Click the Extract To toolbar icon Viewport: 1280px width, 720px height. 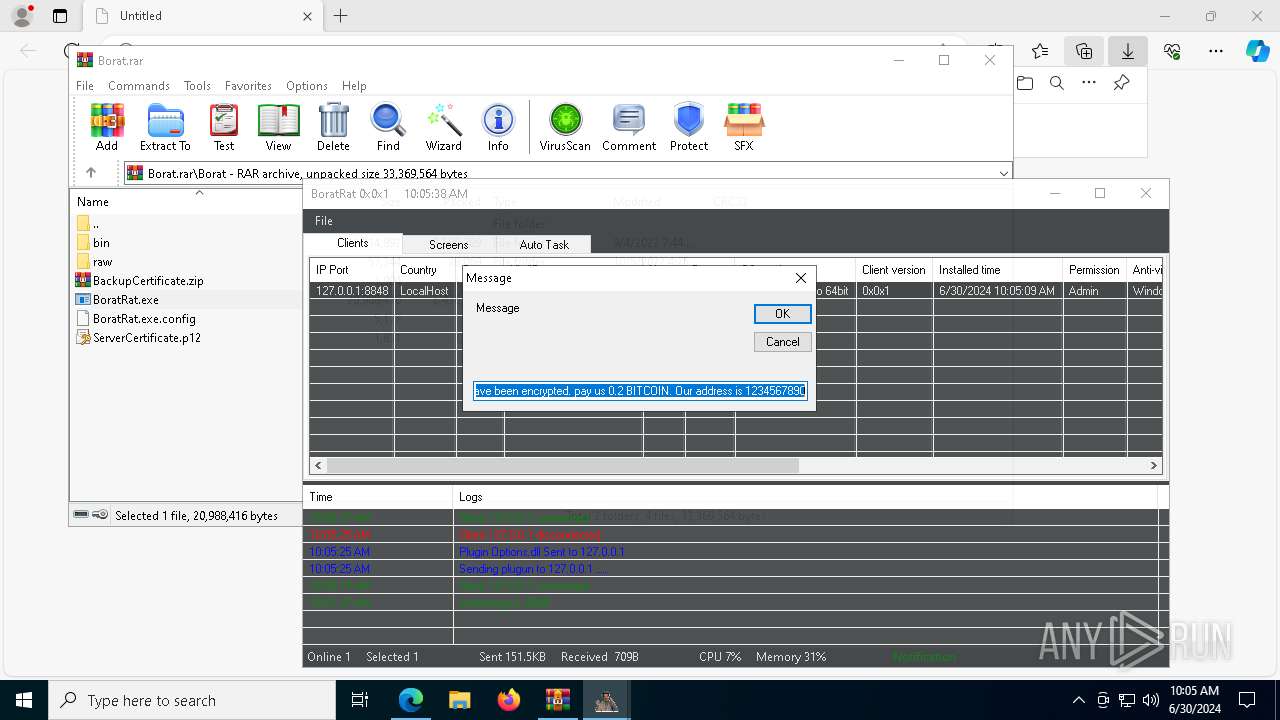tap(165, 127)
